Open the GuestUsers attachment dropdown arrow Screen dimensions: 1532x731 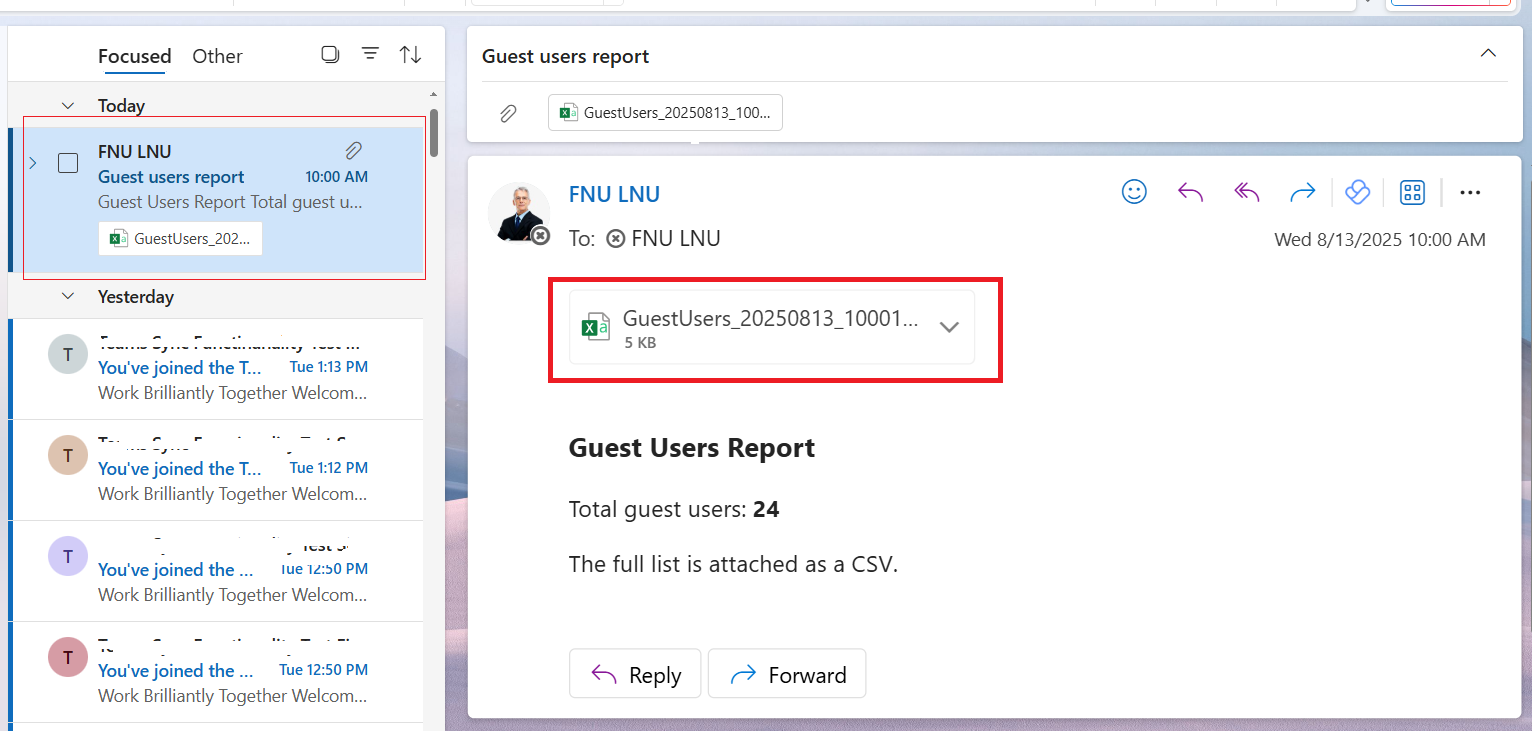[x=949, y=327]
